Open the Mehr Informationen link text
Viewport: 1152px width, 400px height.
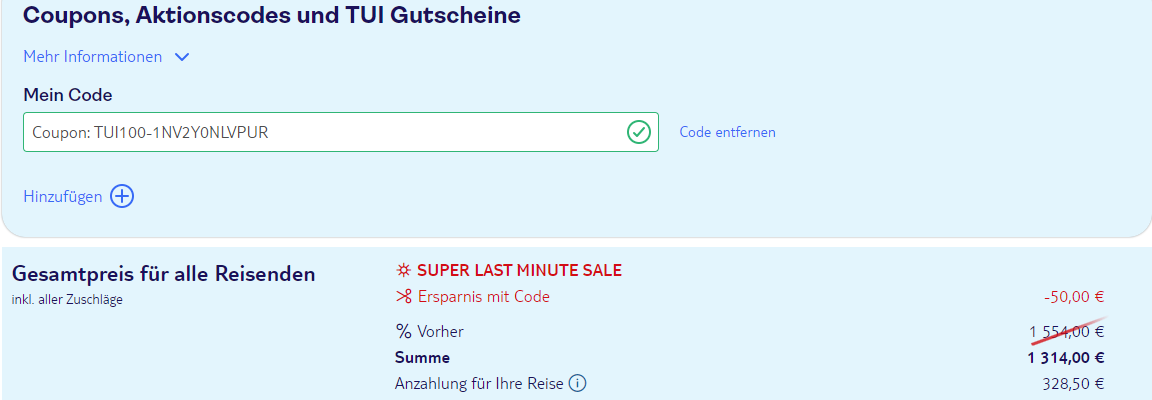[x=93, y=57]
